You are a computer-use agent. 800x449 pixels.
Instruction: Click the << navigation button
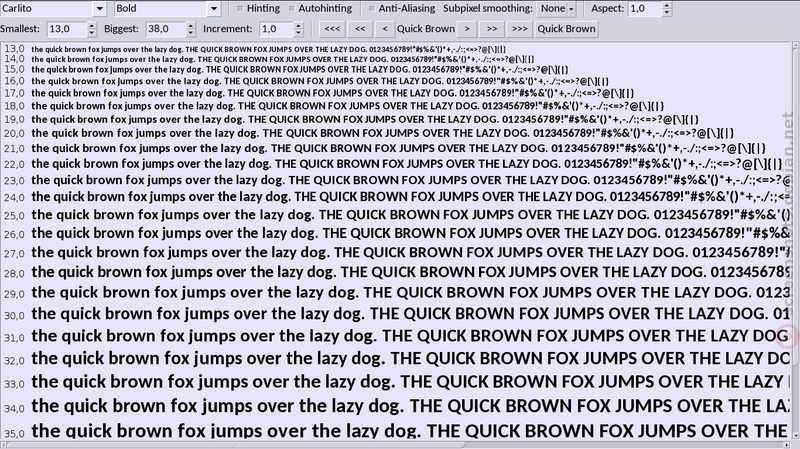[x=360, y=29]
